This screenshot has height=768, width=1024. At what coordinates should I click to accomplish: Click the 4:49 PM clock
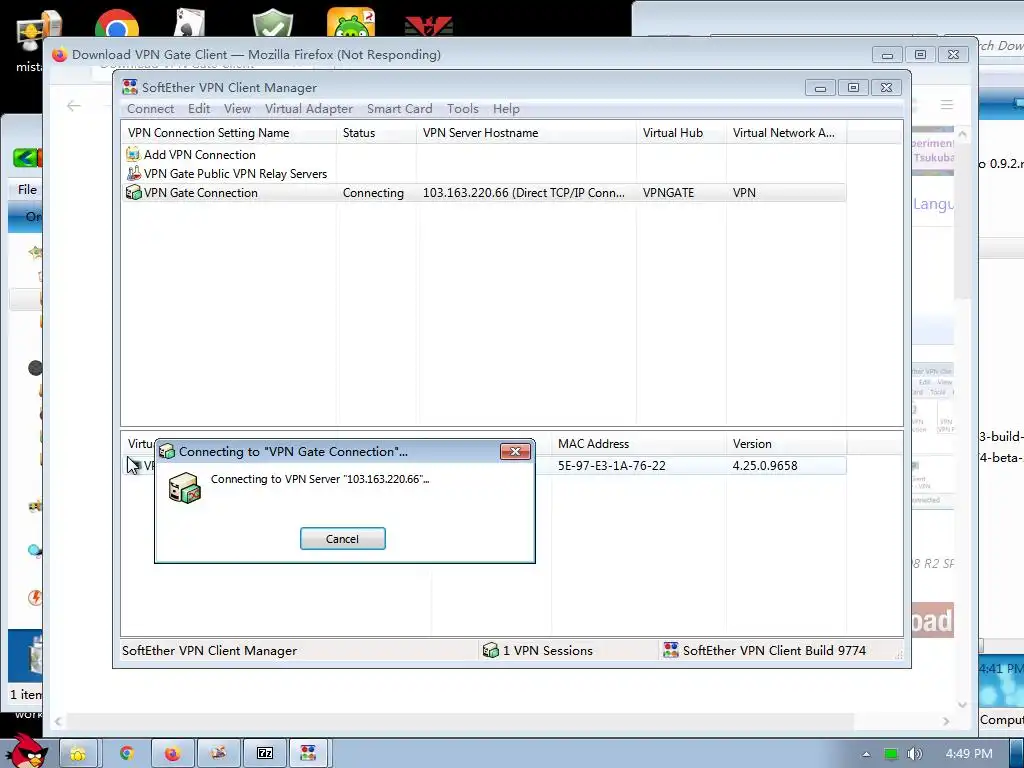(x=968, y=754)
